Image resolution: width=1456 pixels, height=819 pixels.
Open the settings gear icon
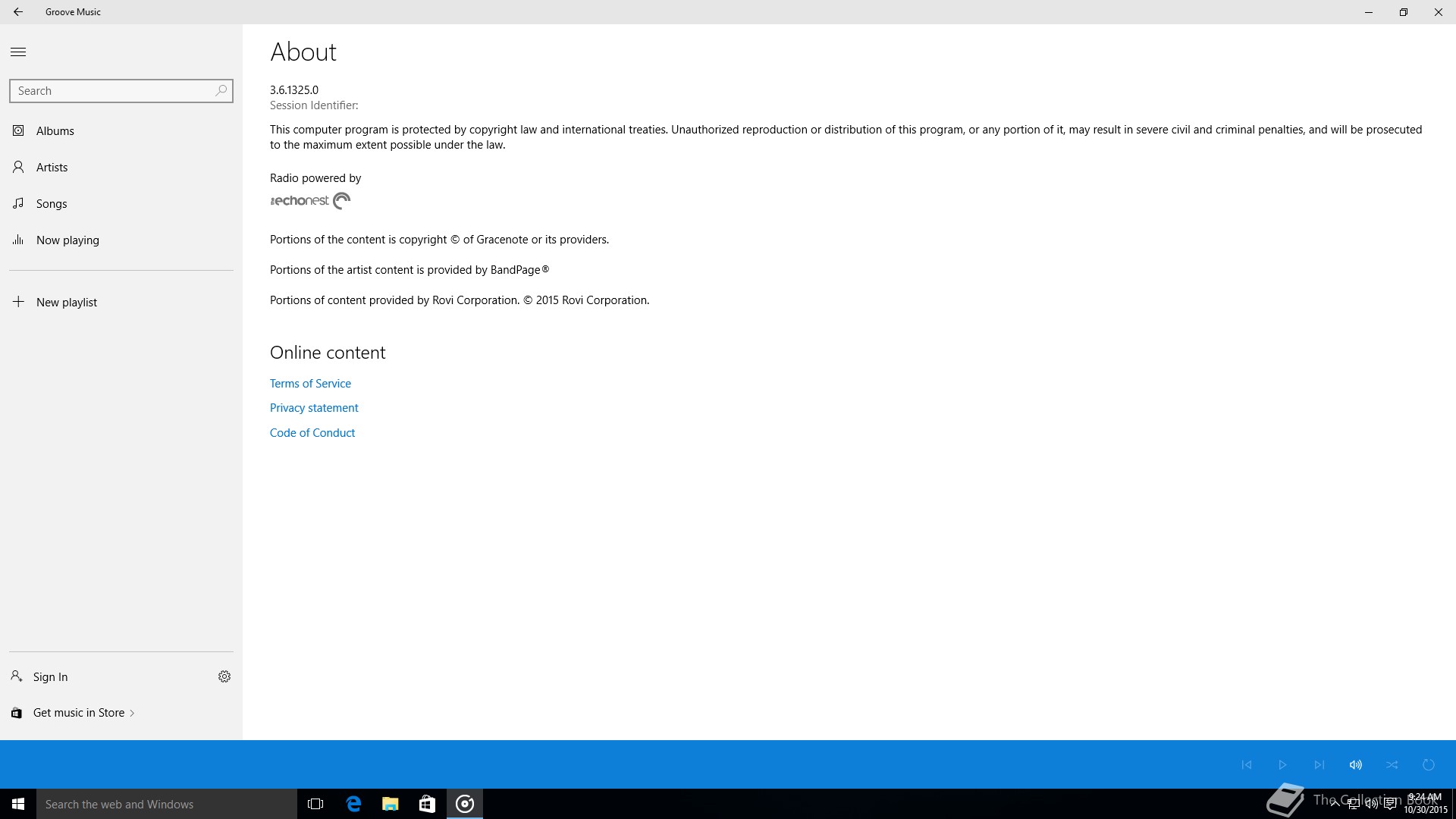coord(224,676)
